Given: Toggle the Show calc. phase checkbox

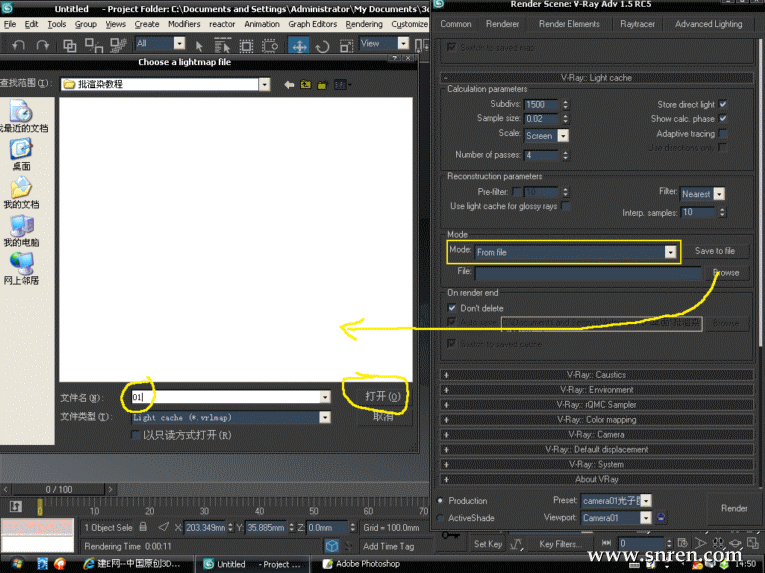Looking at the screenshot, I should point(723,119).
